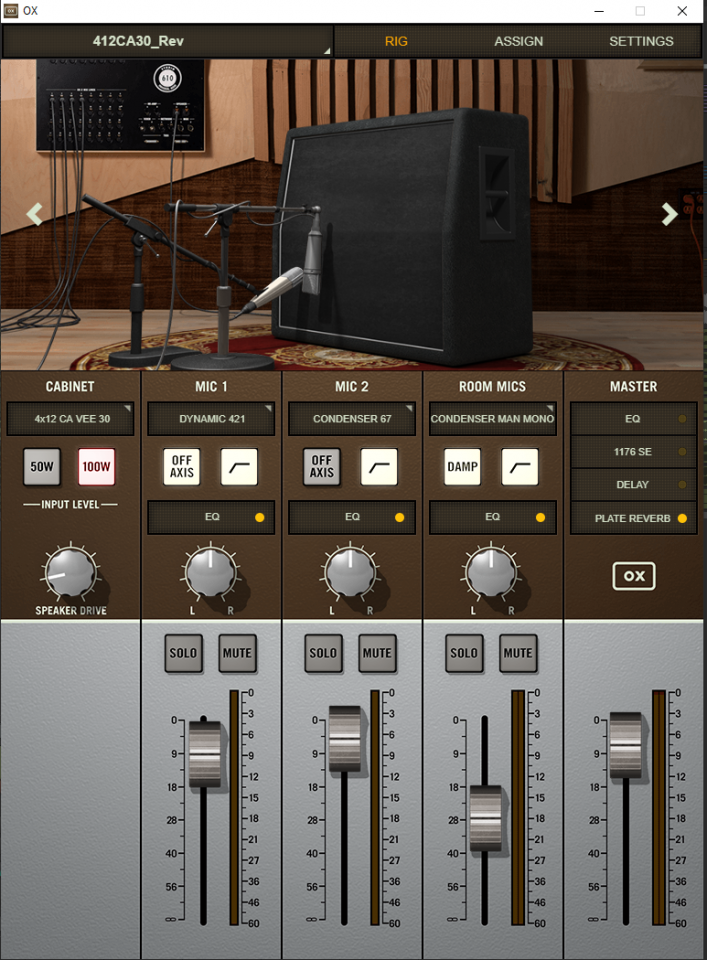Switch to the RIG tab

click(396, 41)
